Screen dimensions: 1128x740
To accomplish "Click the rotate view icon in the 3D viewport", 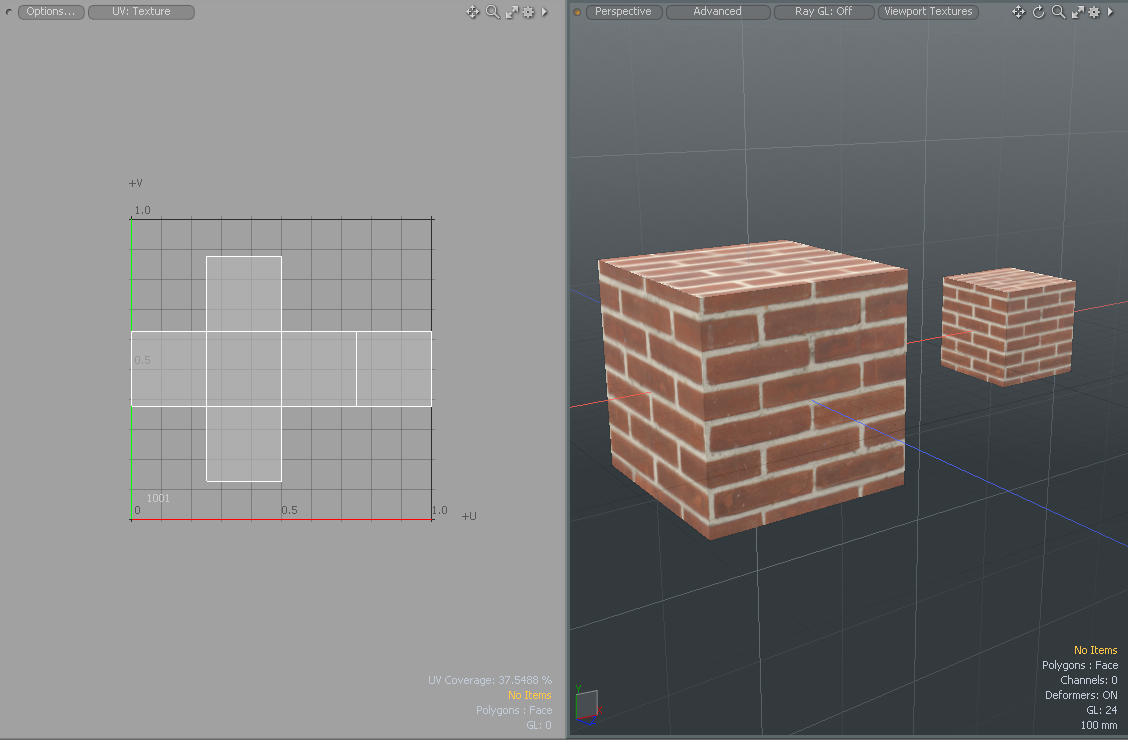I will pyautogui.click(x=1038, y=12).
